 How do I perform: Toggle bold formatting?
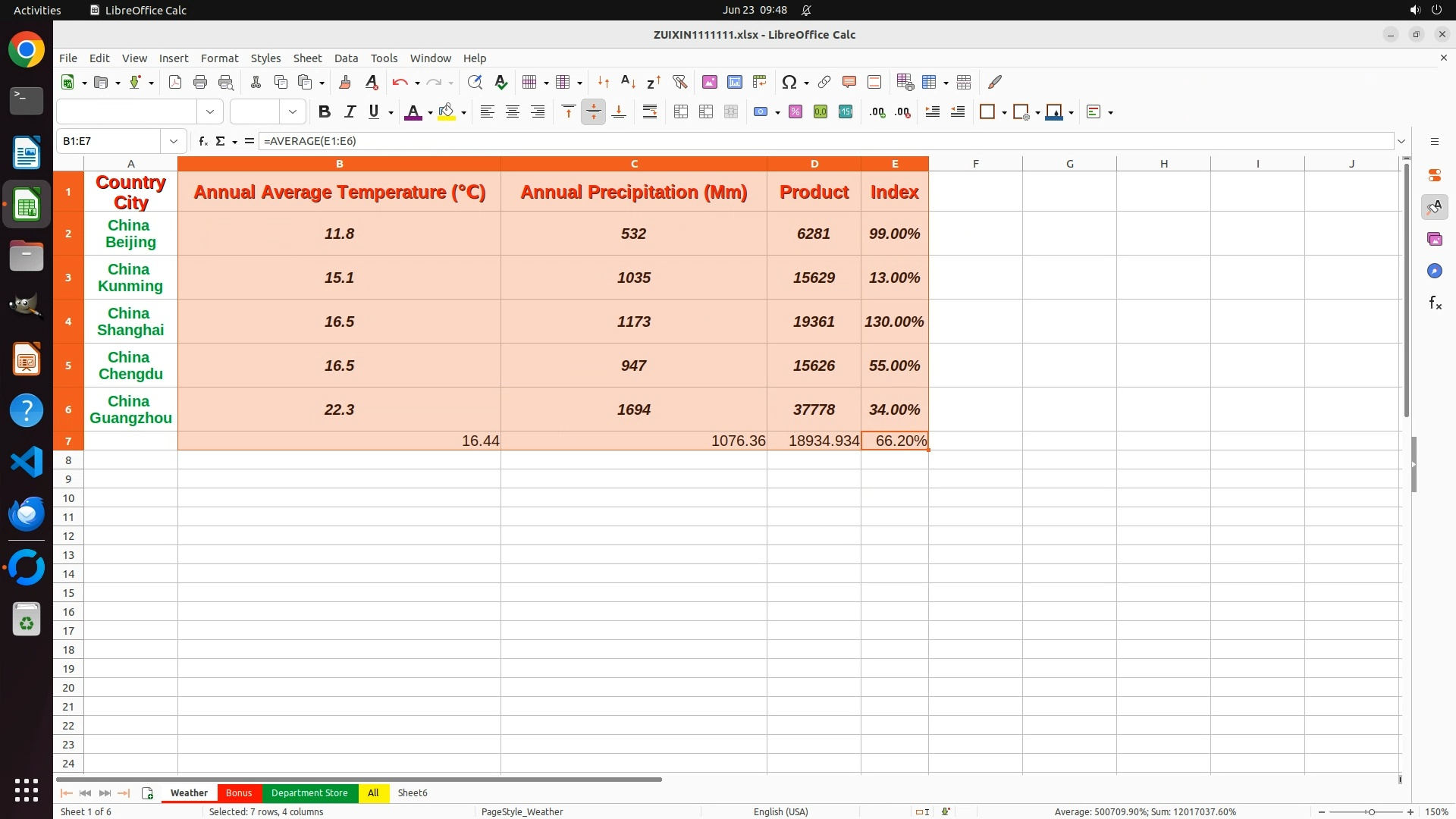(x=325, y=112)
